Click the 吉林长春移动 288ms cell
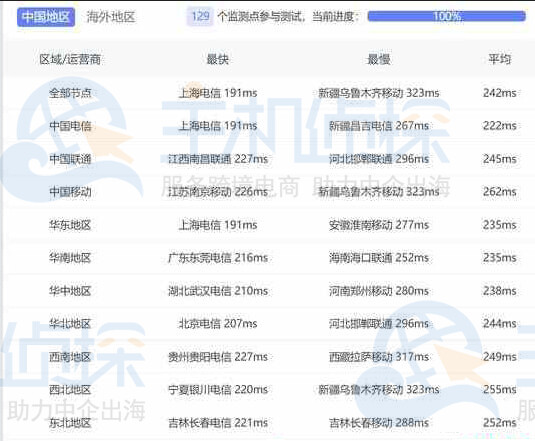 379,423
